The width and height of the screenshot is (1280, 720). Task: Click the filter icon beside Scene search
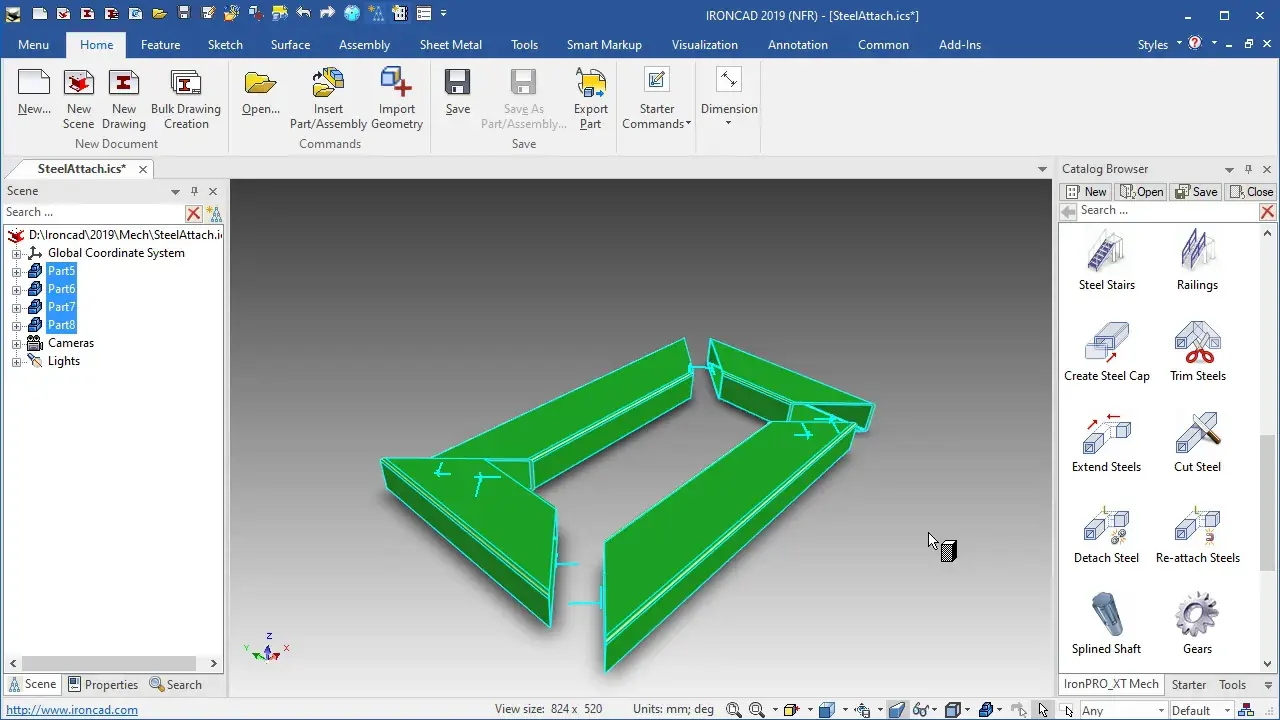[214, 213]
